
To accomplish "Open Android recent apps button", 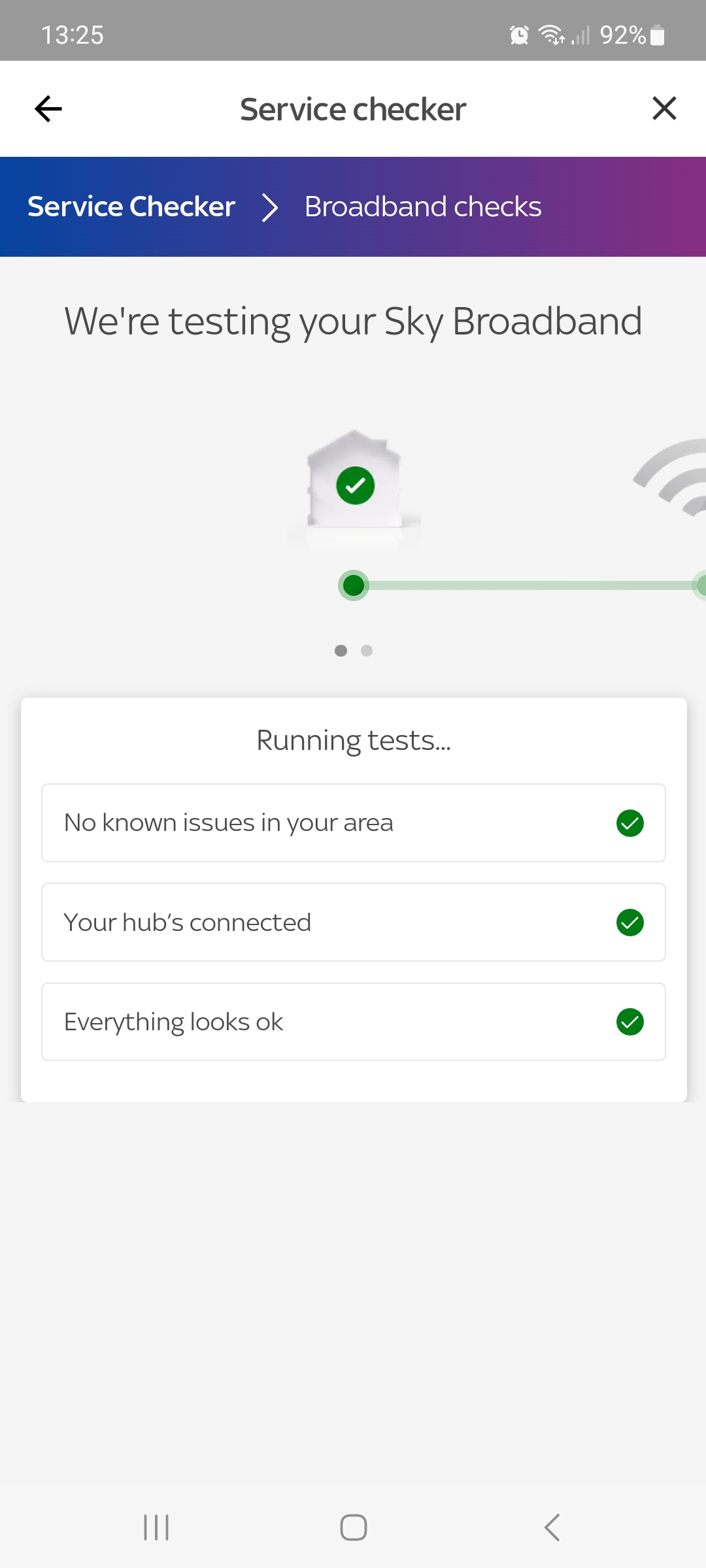I will coord(156,1527).
